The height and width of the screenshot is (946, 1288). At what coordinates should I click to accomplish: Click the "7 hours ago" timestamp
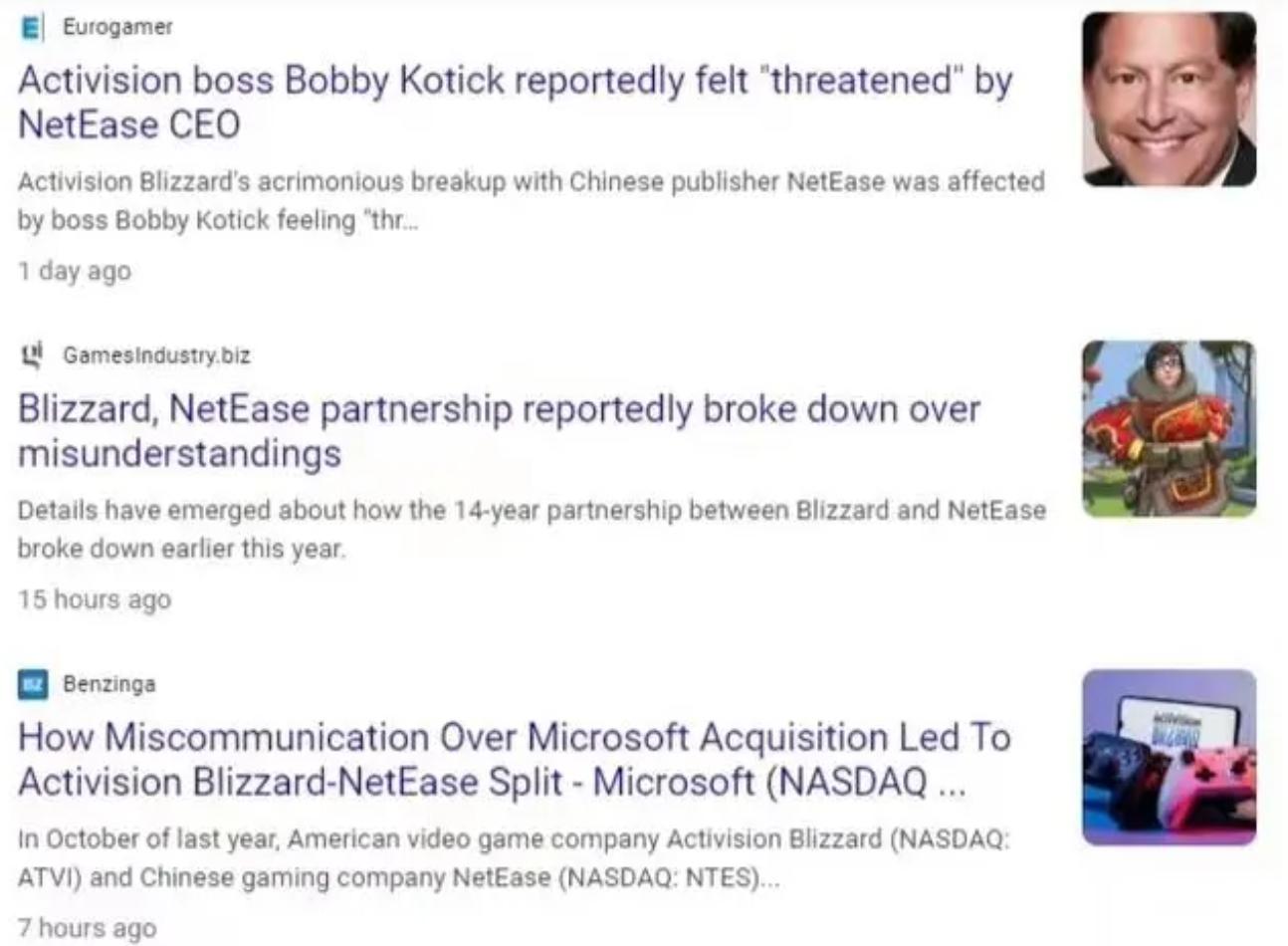(87, 928)
